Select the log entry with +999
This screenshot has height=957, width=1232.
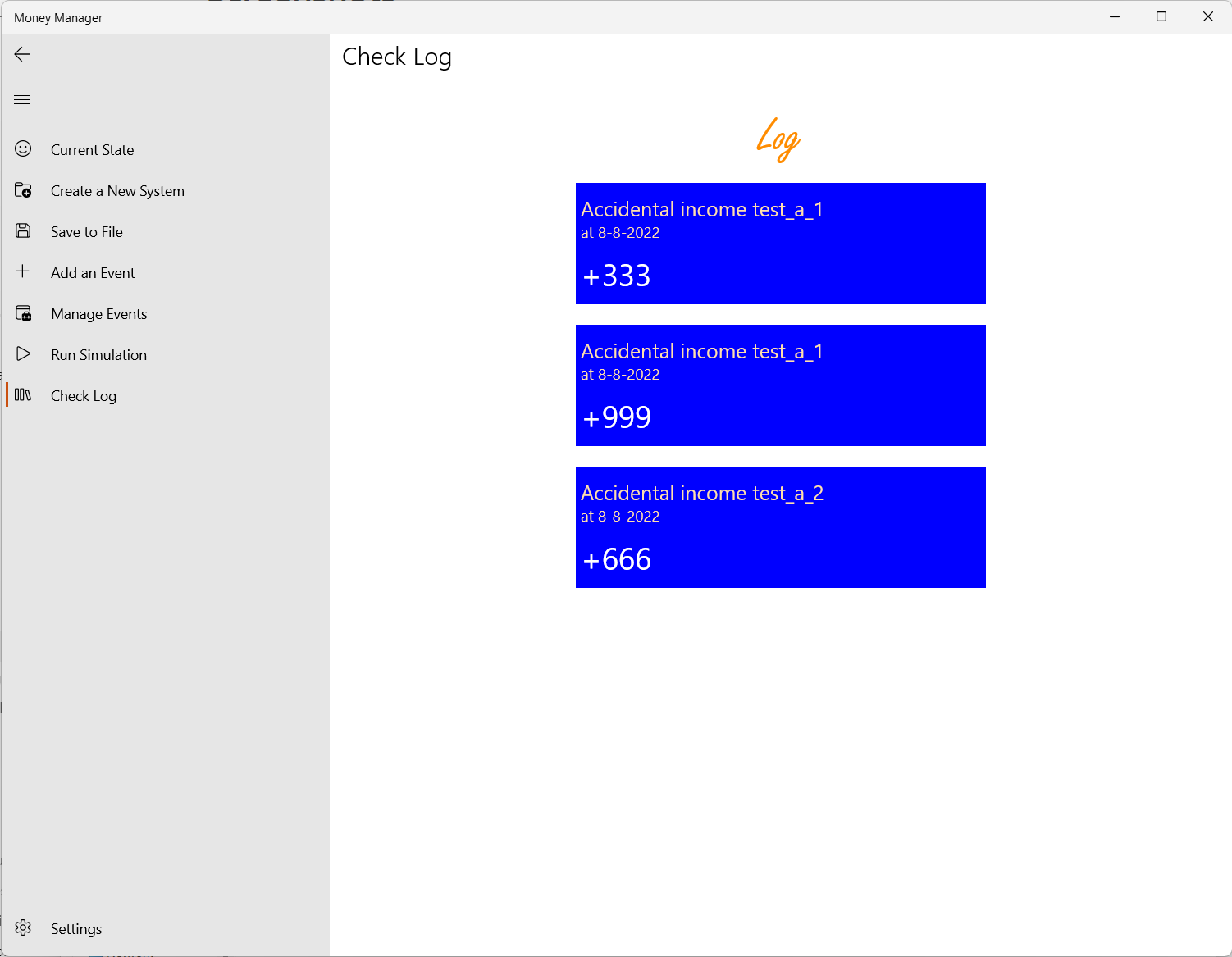click(x=780, y=385)
